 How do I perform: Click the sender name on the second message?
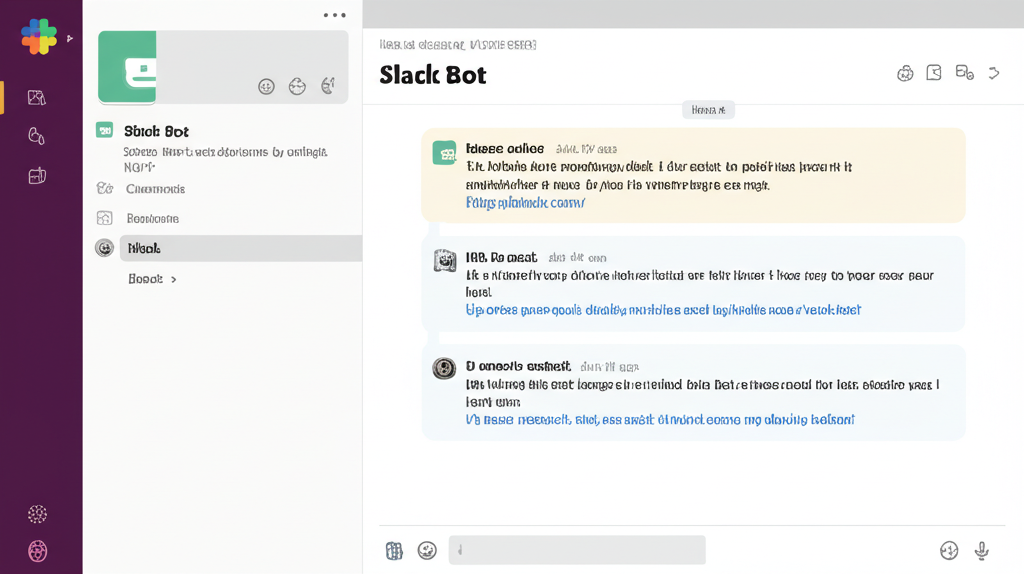(x=502, y=257)
